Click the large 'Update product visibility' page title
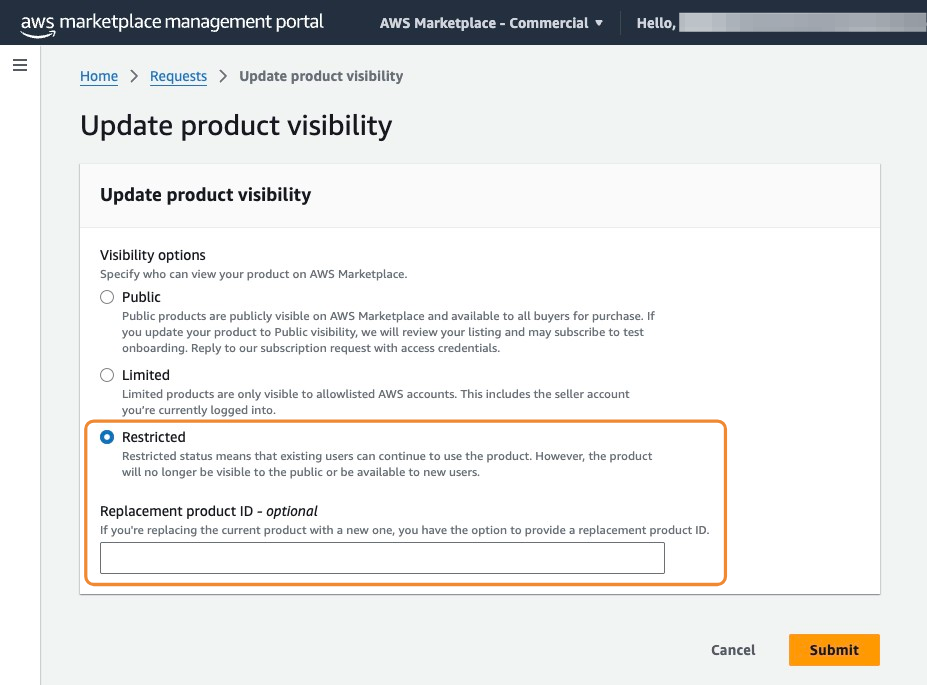 [236, 126]
